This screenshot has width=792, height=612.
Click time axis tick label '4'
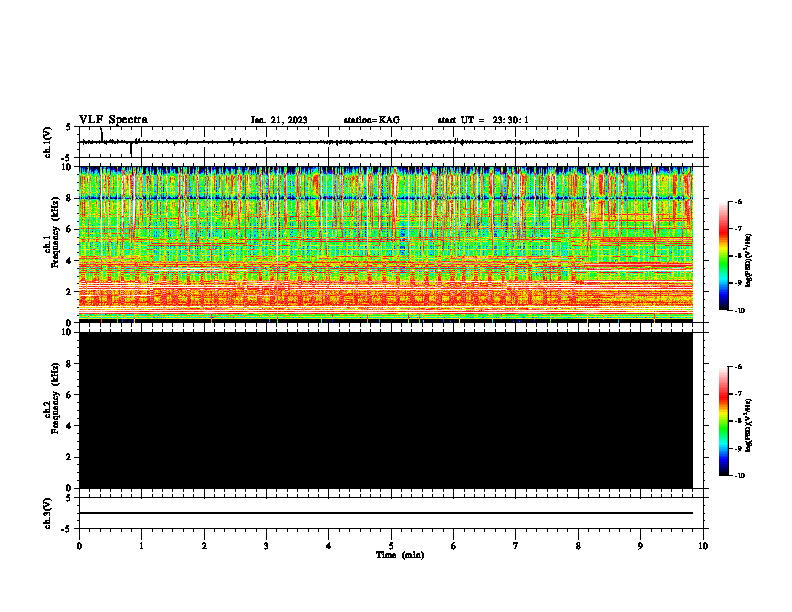click(x=329, y=546)
